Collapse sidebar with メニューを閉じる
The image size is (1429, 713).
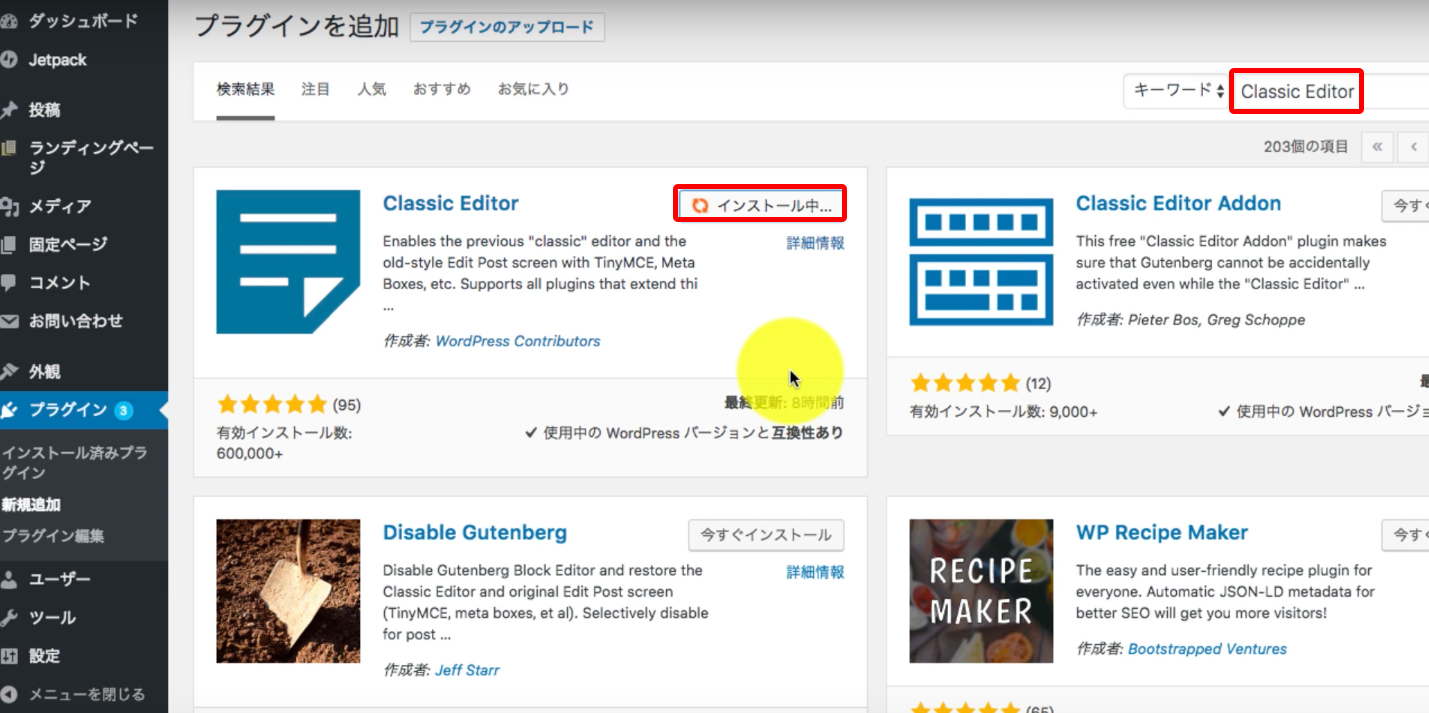tap(87, 695)
